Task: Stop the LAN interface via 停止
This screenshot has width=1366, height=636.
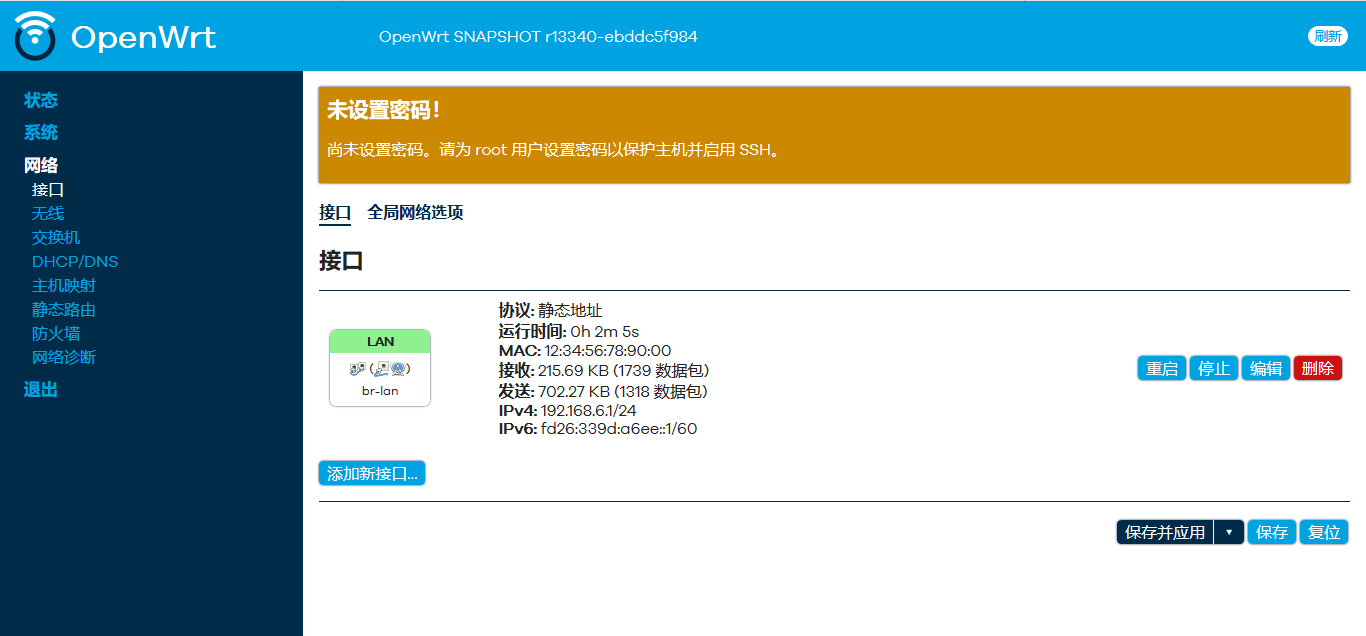Action: pos(1213,368)
